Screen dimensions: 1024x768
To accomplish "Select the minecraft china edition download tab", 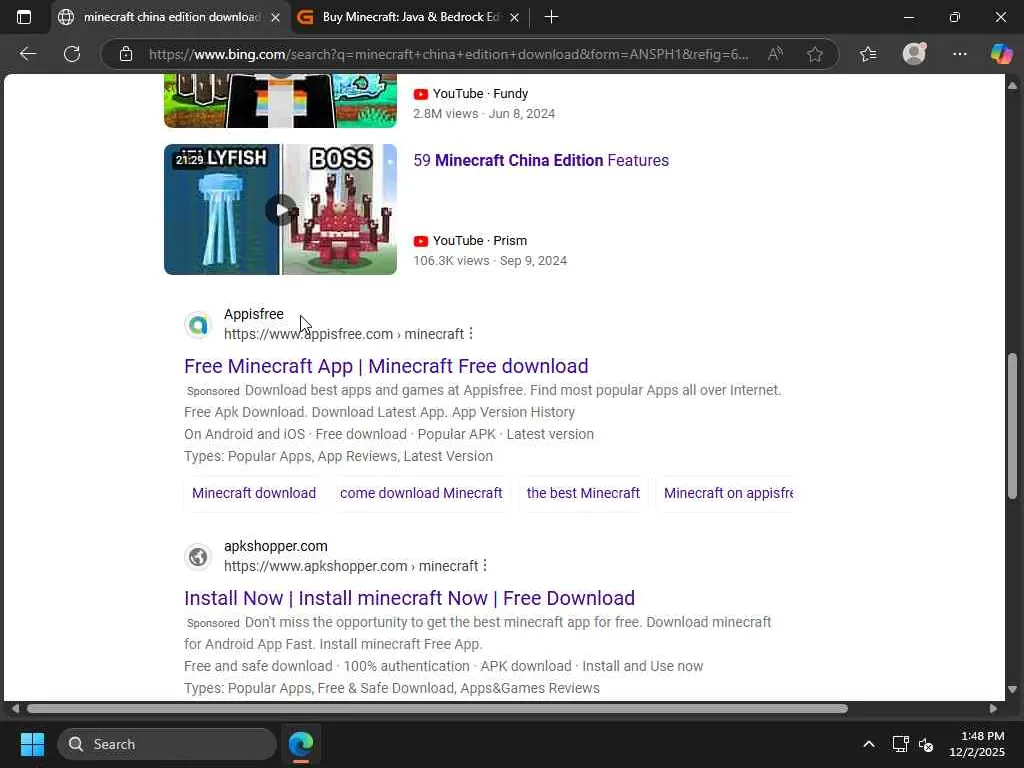I will click(x=170, y=17).
